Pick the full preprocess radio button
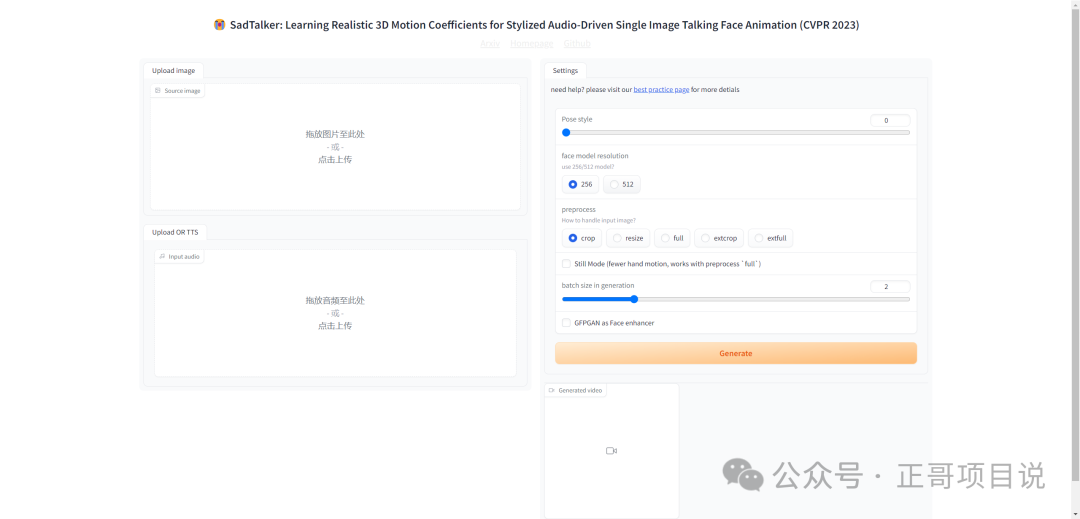This screenshot has width=1080, height=519. 666,238
